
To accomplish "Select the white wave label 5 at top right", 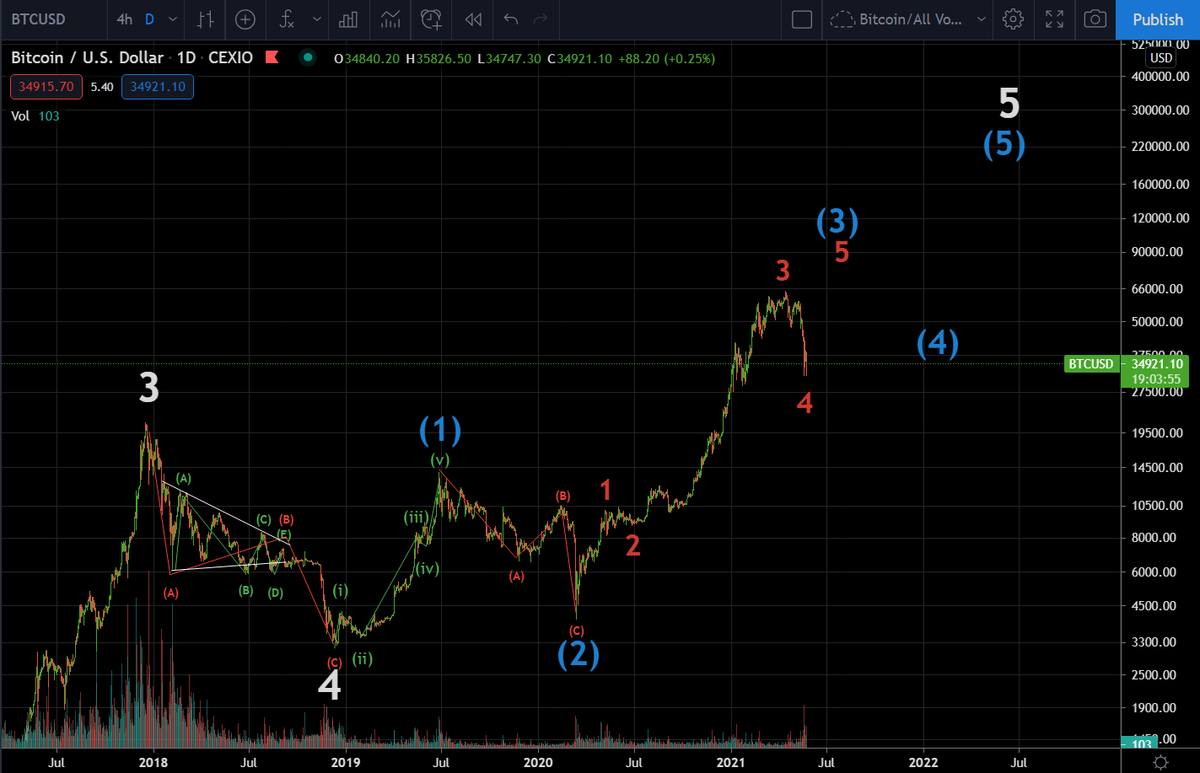I will (x=1009, y=103).
